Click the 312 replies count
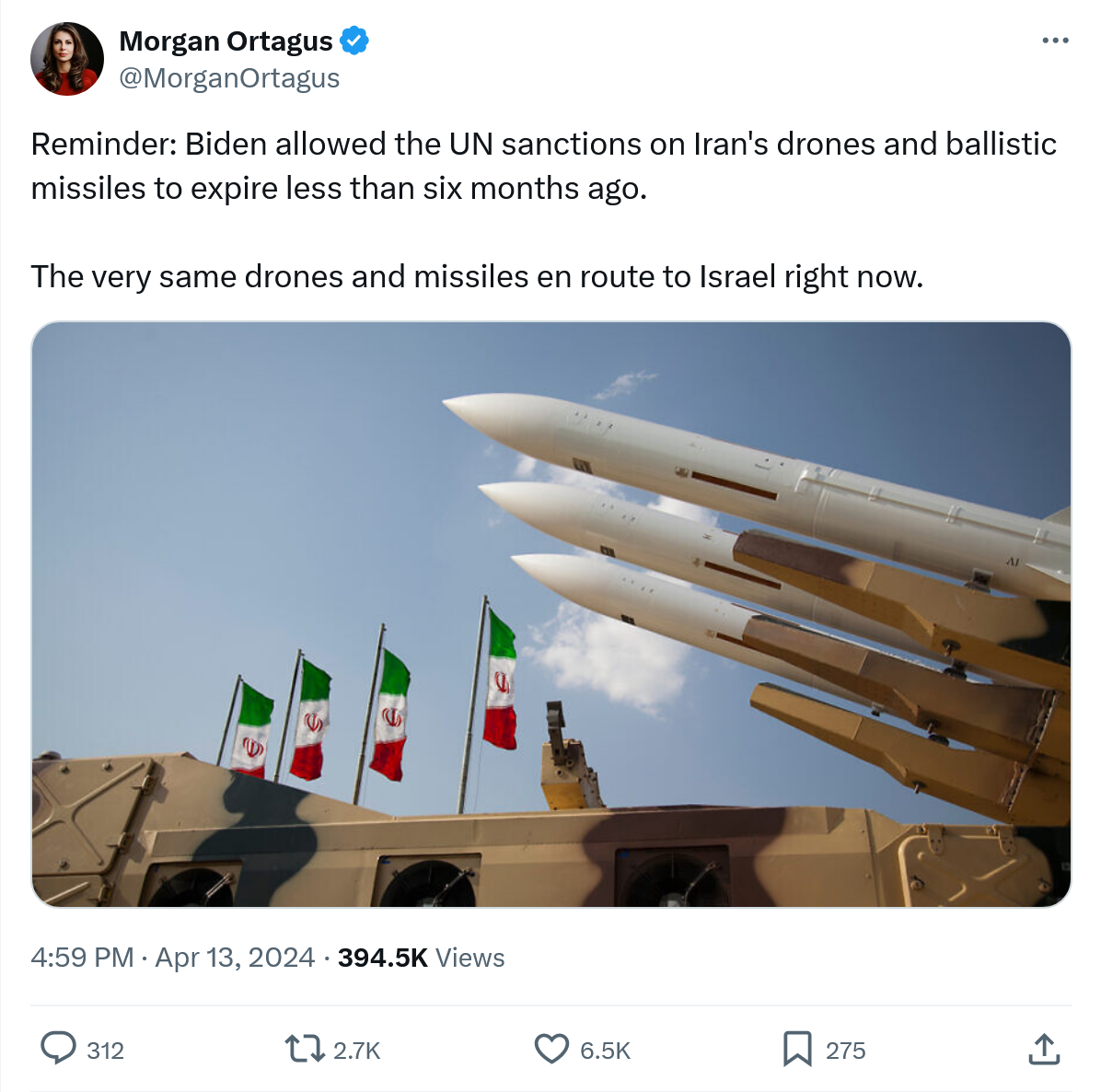Viewport: 1101px width, 1092px height. tap(105, 1050)
